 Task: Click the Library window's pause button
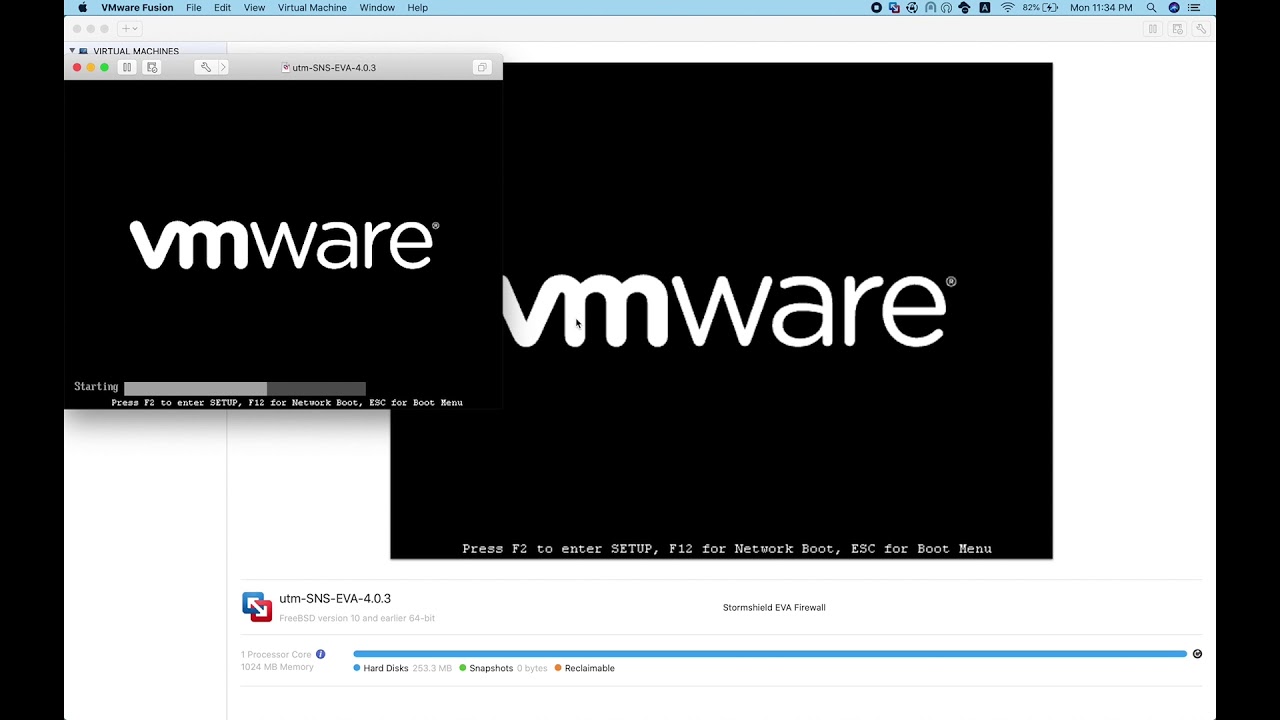(1152, 29)
